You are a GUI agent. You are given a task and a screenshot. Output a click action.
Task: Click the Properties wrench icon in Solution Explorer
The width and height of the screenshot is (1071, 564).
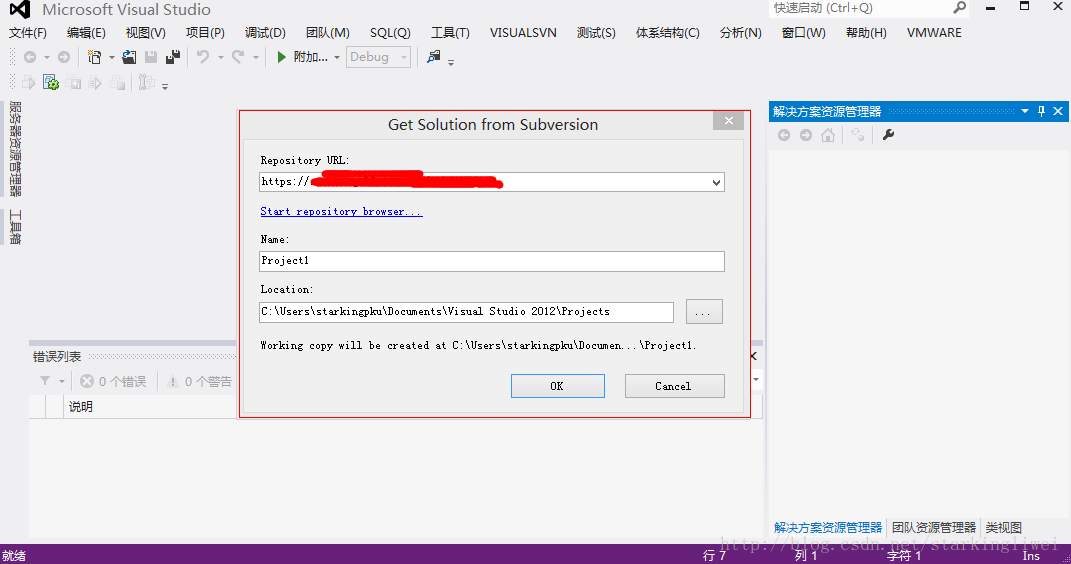888,135
